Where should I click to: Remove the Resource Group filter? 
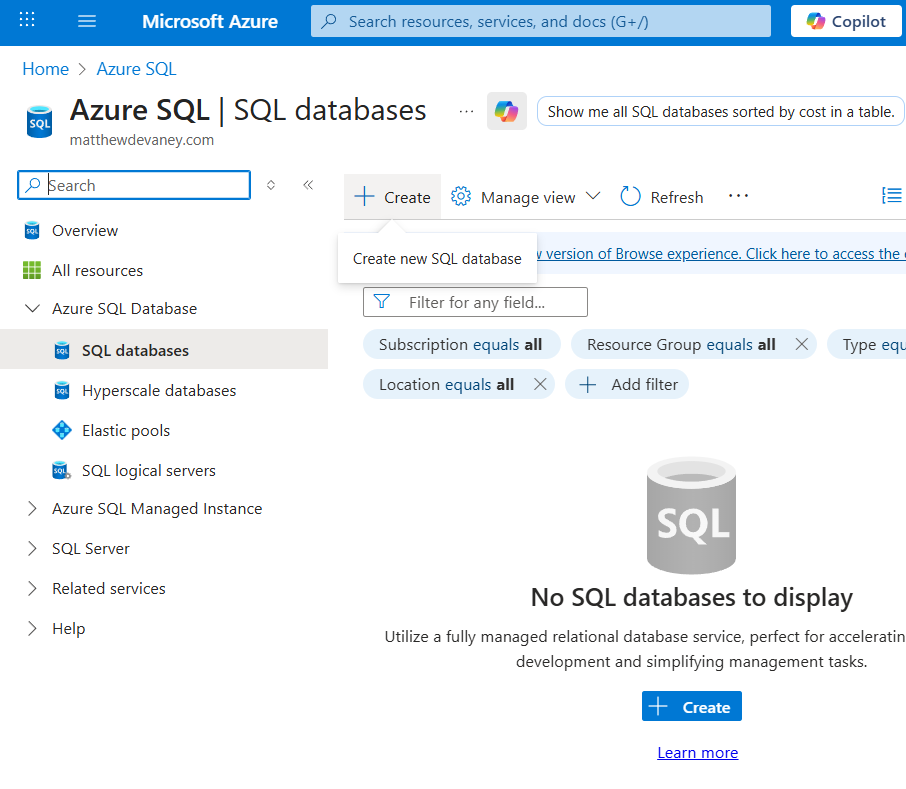pyautogui.click(x=801, y=344)
